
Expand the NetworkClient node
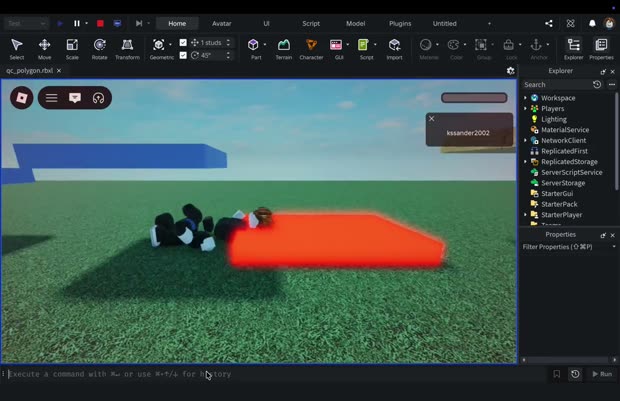(525, 140)
